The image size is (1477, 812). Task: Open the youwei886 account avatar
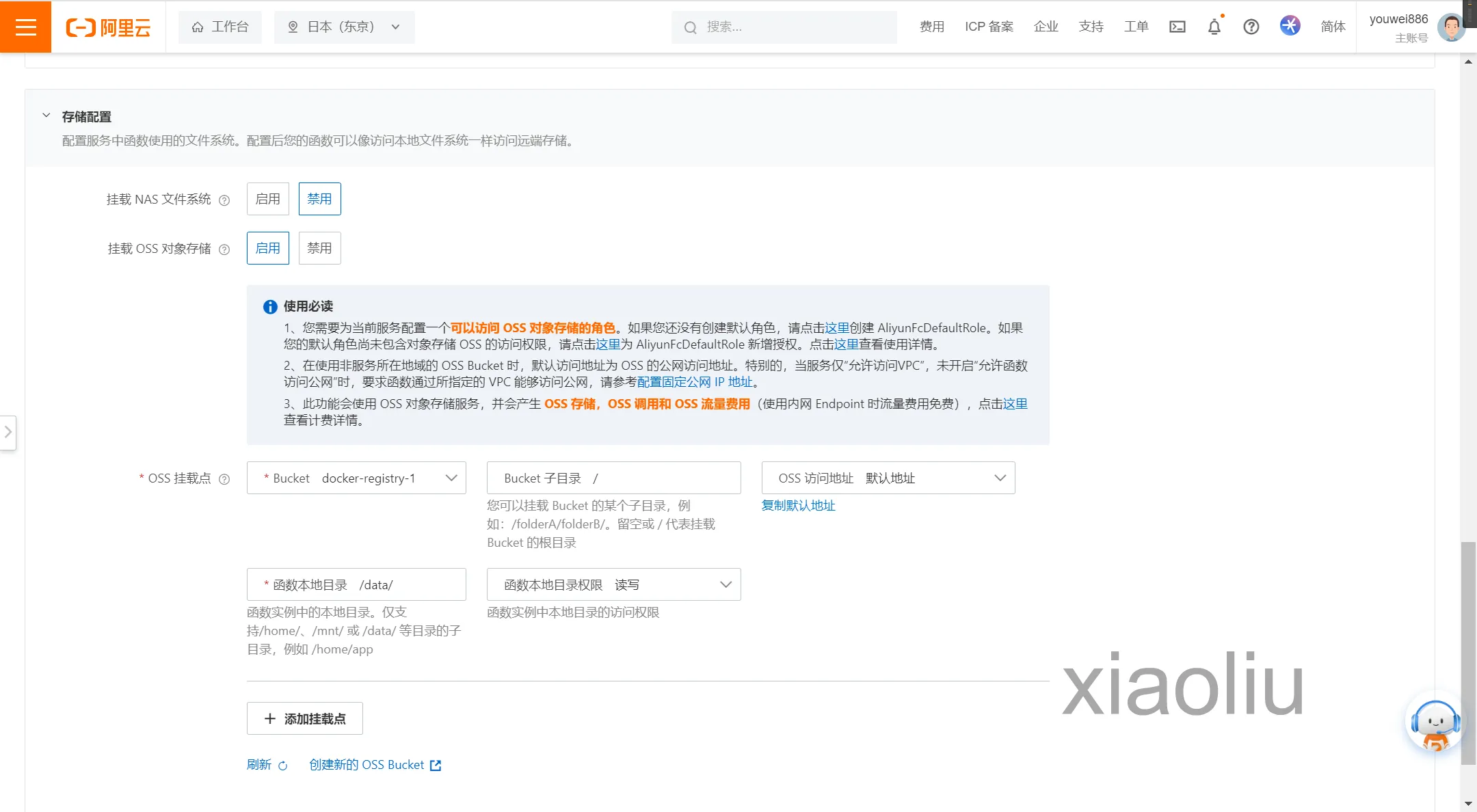(1450, 27)
